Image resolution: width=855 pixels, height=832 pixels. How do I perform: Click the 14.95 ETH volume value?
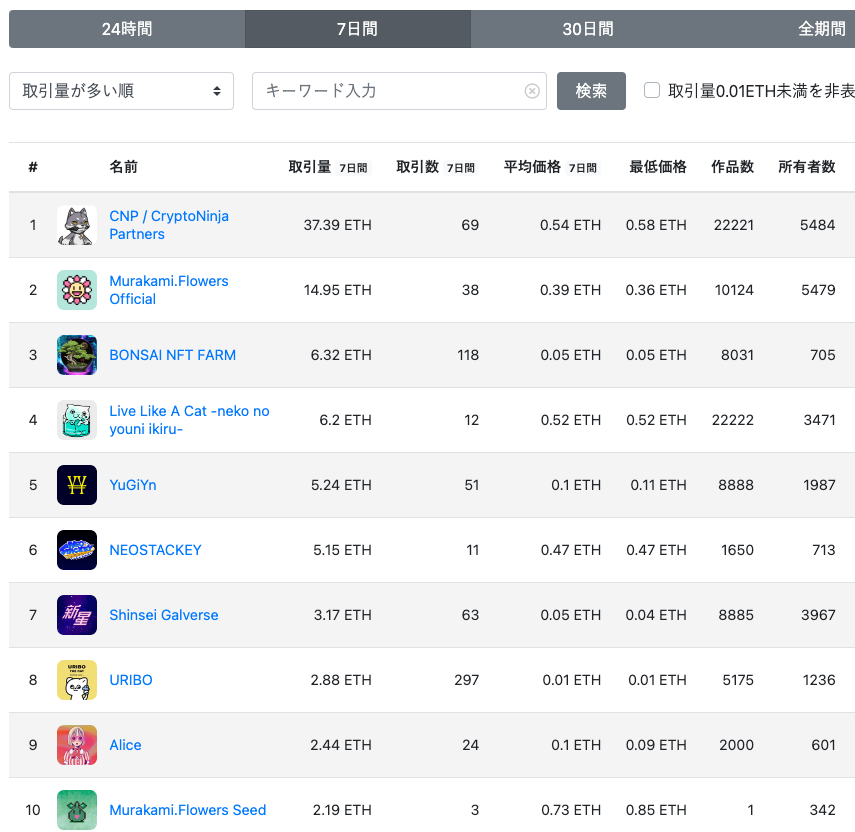[338, 290]
